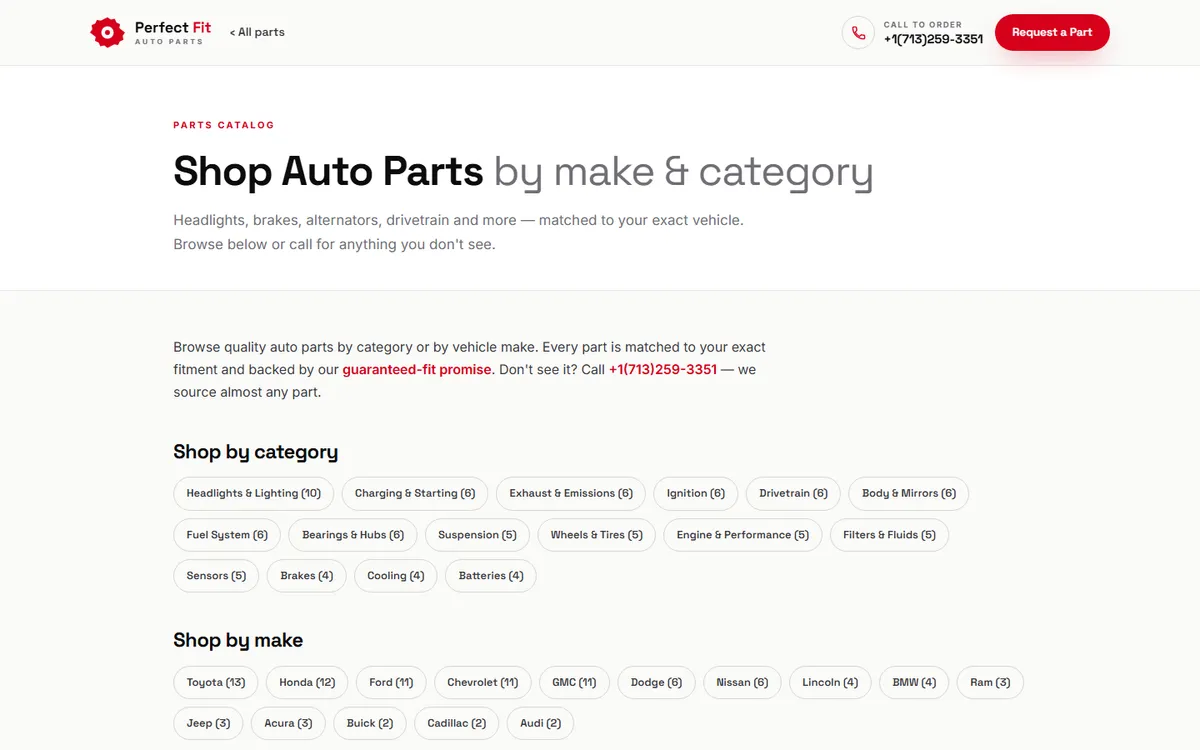Browse parts for Honda (12)
Image resolution: width=1200 pixels, height=750 pixels.
coord(307,682)
